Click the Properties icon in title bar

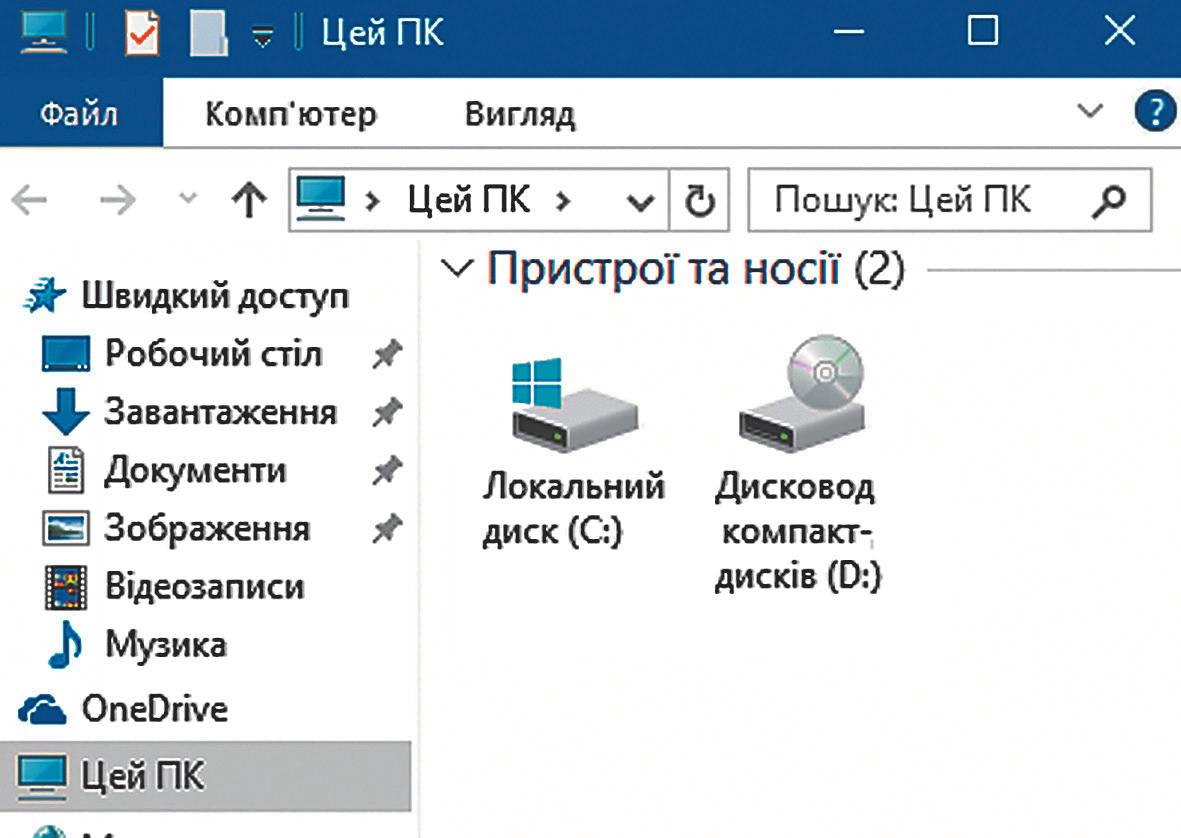coord(141,35)
